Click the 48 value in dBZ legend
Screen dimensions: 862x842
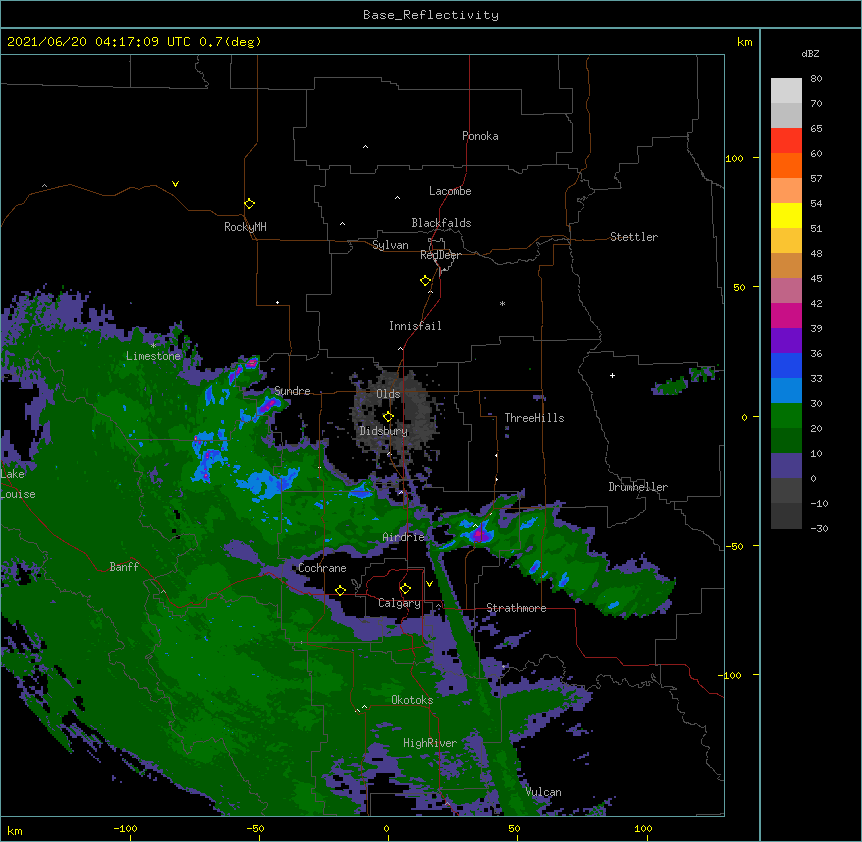pos(816,253)
